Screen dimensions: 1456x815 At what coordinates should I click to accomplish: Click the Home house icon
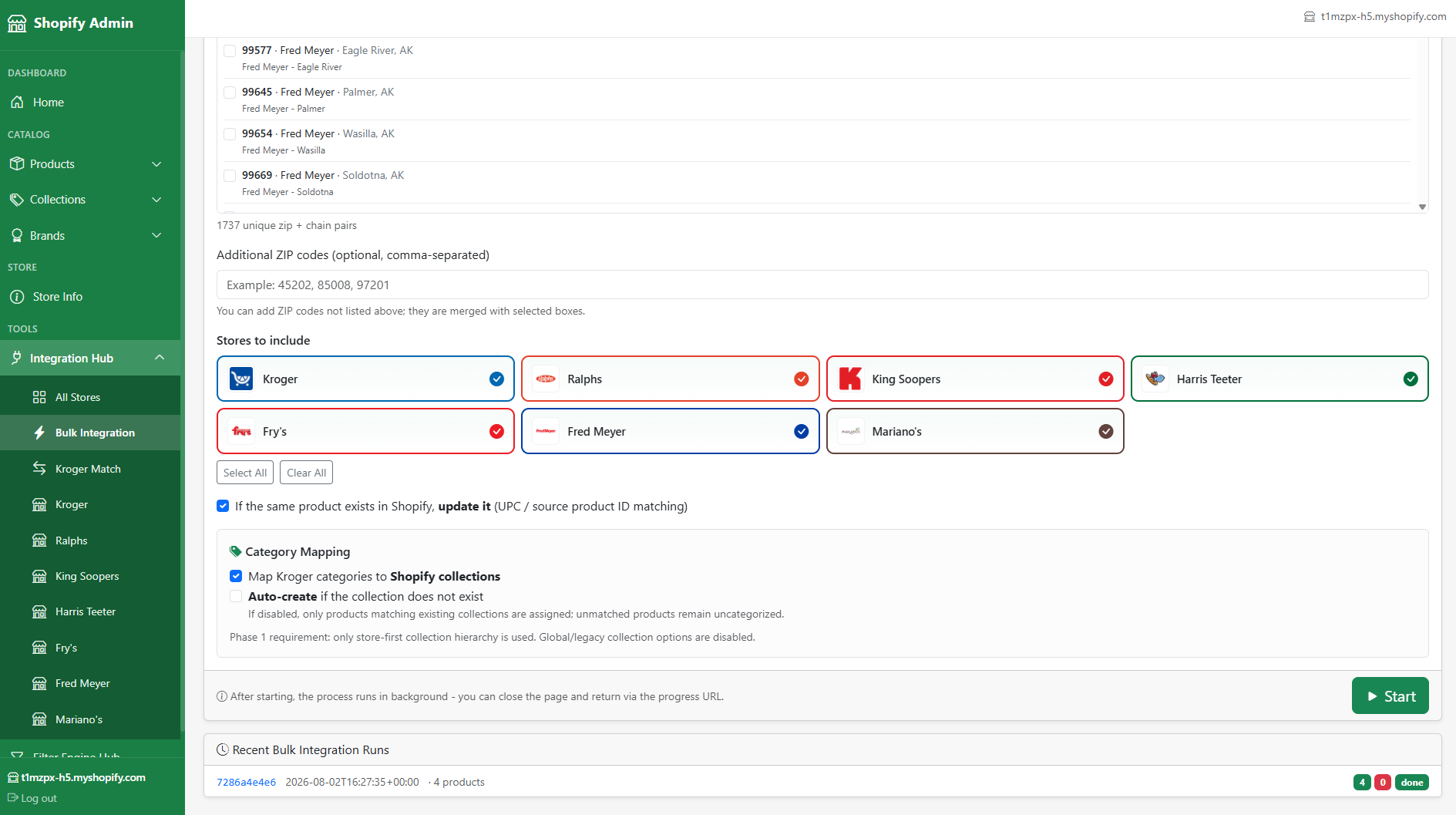(x=17, y=103)
